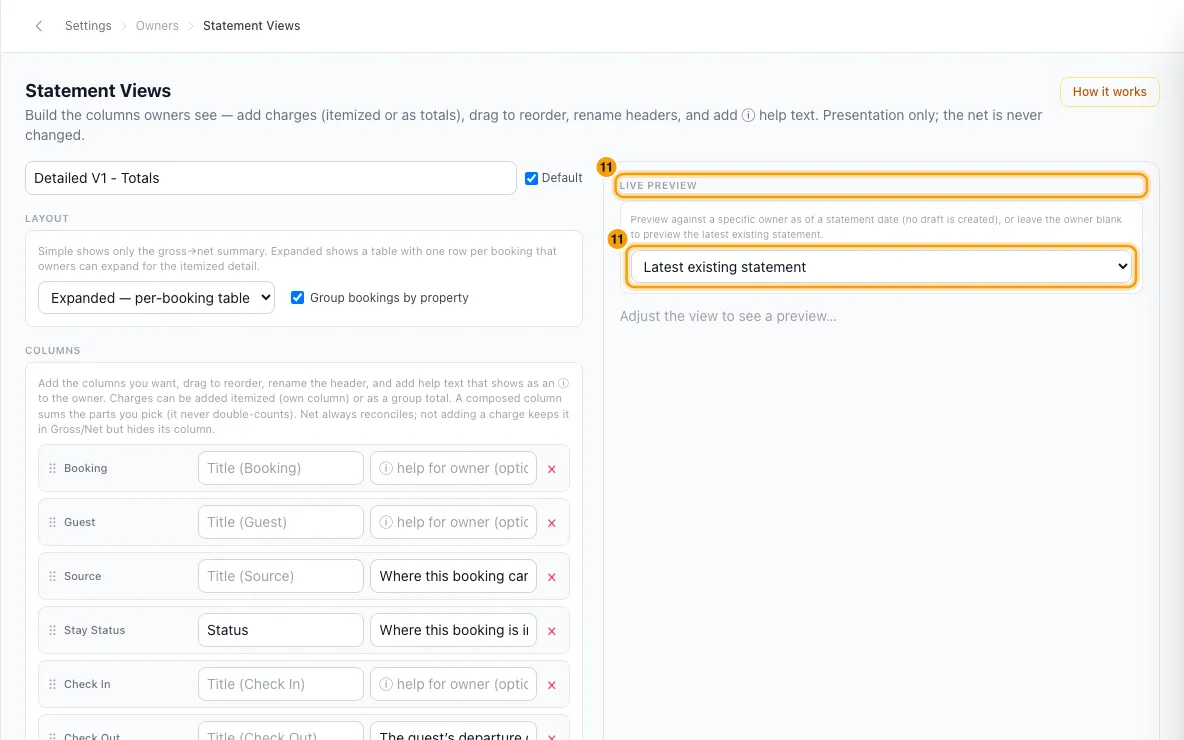Click the COLUMNS section label
This screenshot has width=1184, height=740.
click(x=53, y=350)
